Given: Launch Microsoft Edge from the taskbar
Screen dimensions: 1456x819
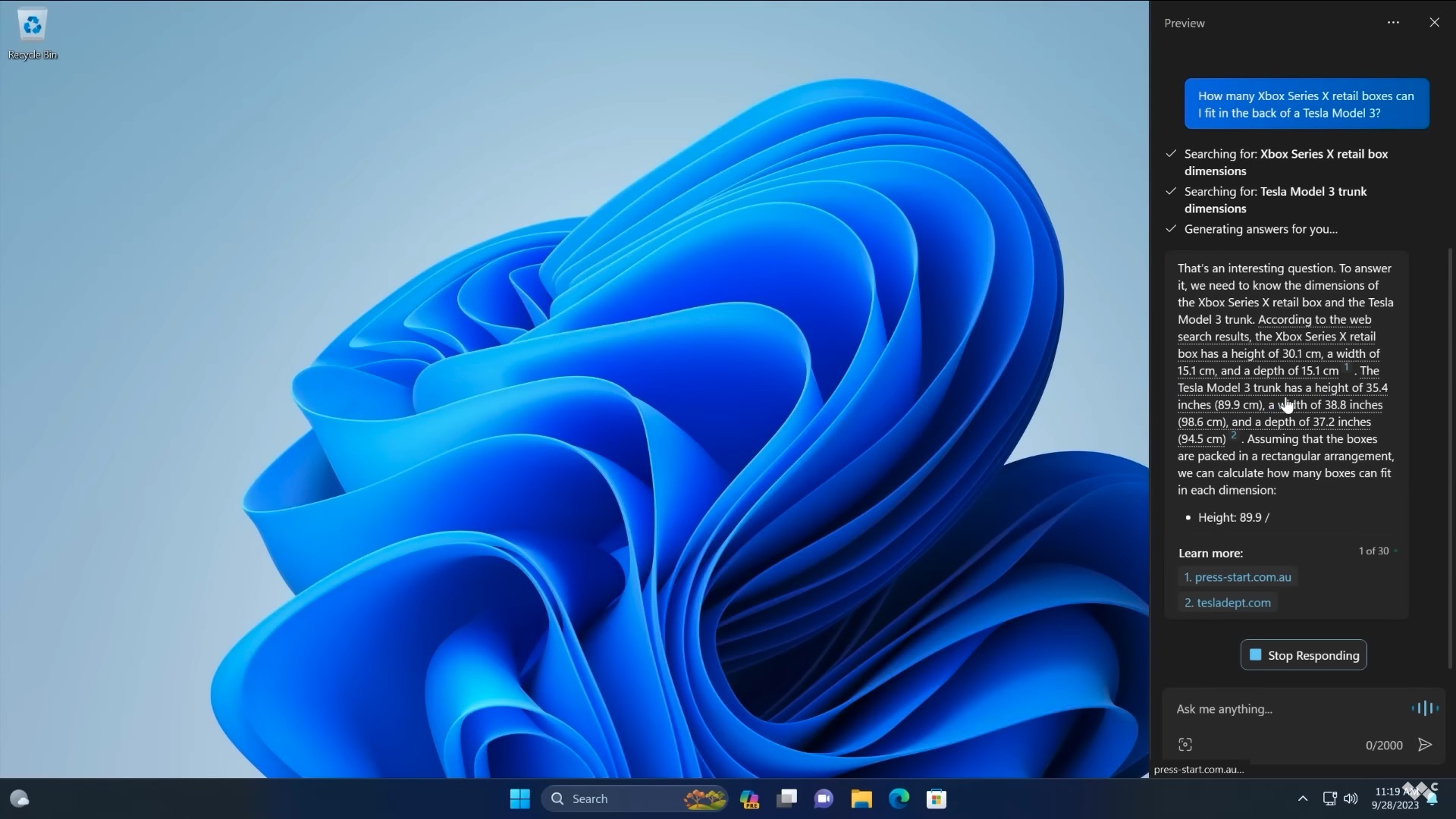Looking at the screenshot, I should click(899, 799).
